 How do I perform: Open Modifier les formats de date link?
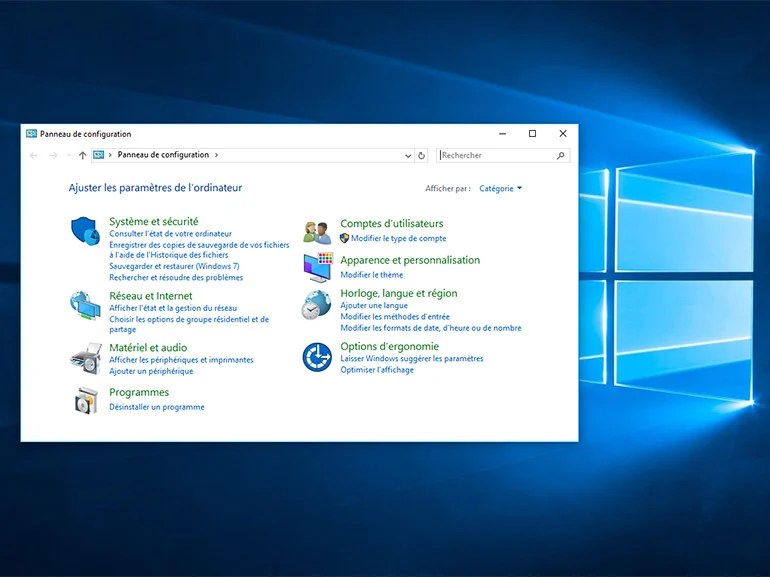(431, 328)
